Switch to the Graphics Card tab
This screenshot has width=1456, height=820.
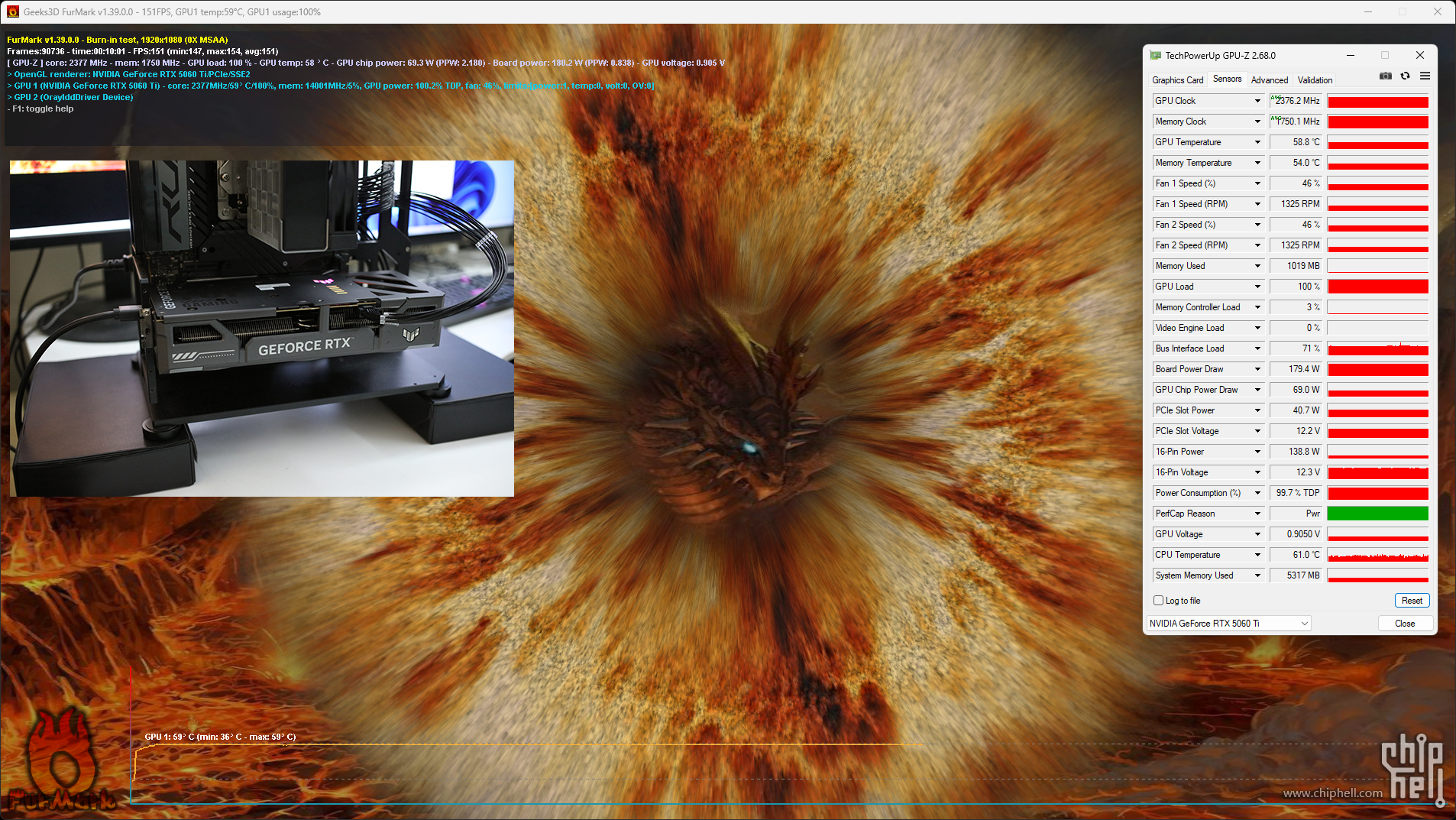1177,80
